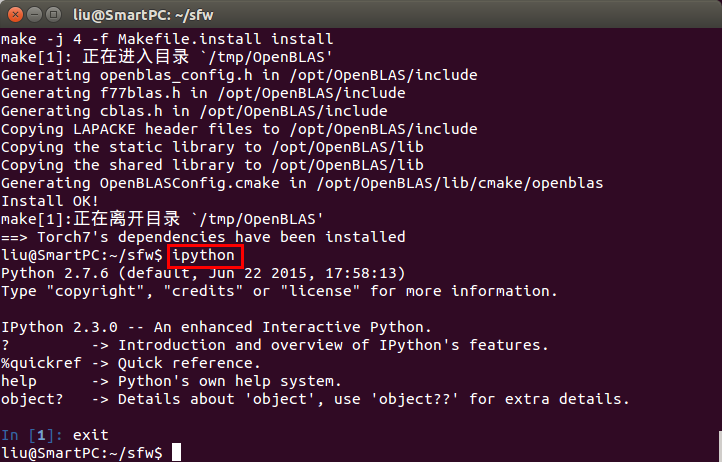Click the 'IPython 2.3.0' banner text
722x462 pixels.
click(59, 327)
